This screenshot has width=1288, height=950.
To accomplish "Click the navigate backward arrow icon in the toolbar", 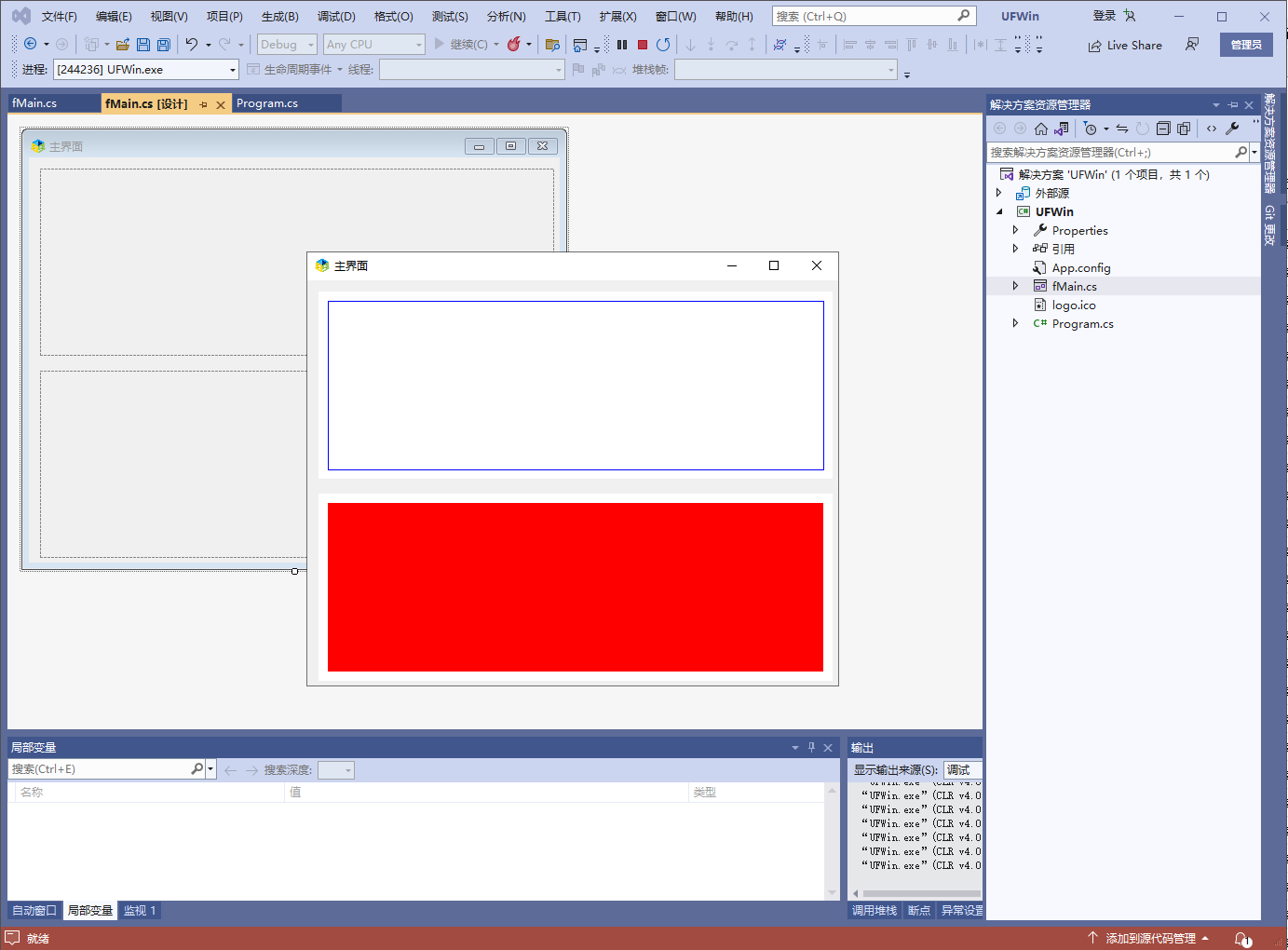I will [30, 44].
